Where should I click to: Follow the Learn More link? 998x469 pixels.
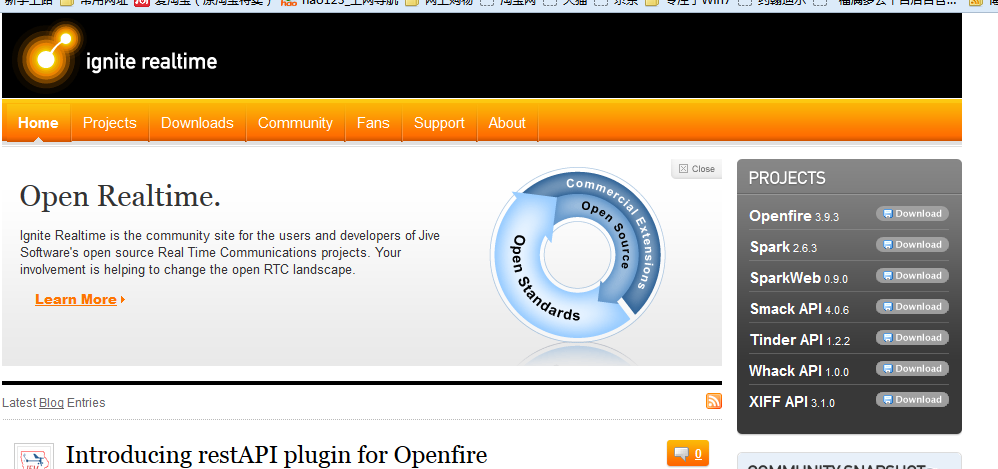point(77,299)
